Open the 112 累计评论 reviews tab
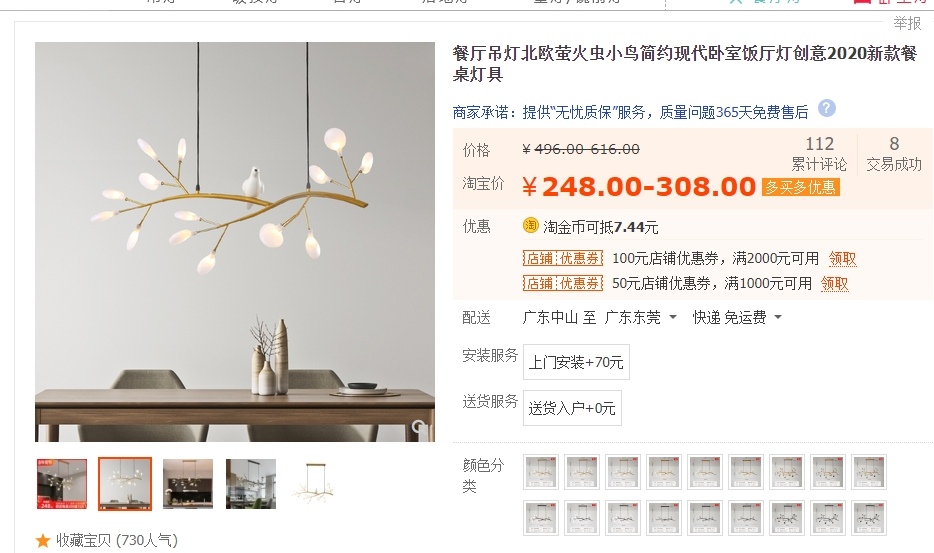Image resolution: width=934 pixels, height=553 pixels. point(819,154)
